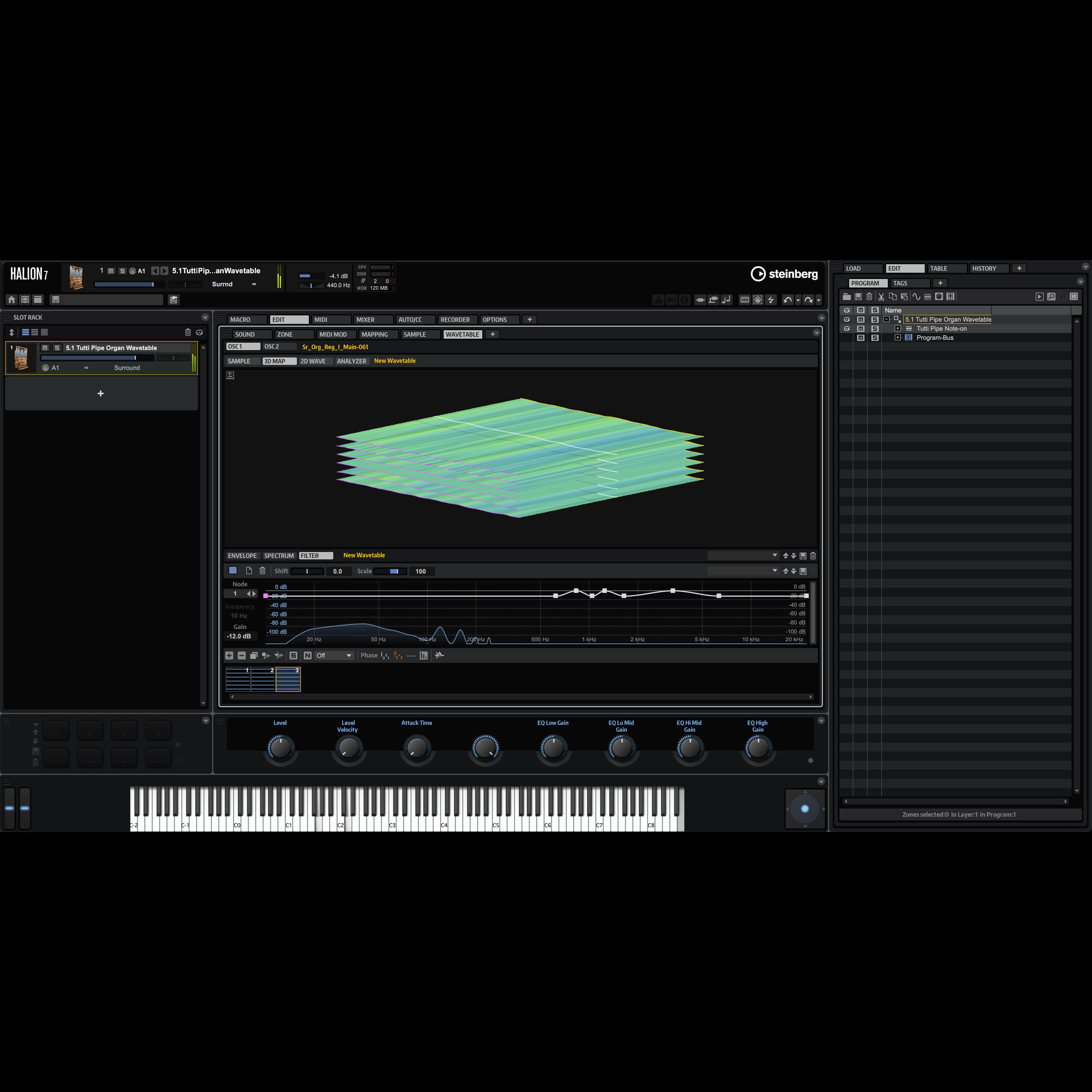The width and height of the screenshot is (1092, 1092).
Task: Open the panel options arrow beside the Program Tags tabs
Action: coord(1080,282)
